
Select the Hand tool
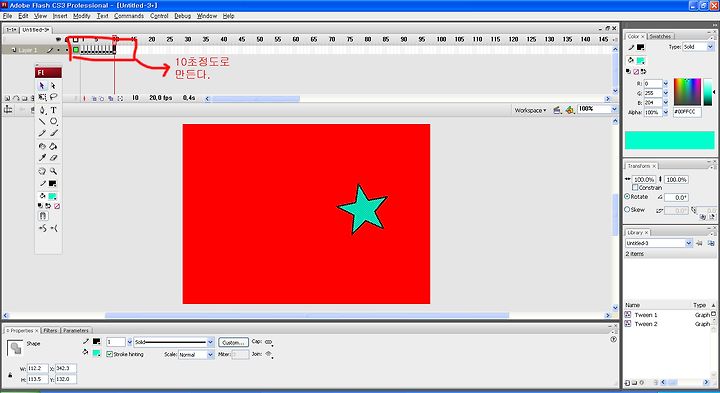point(42,171)
